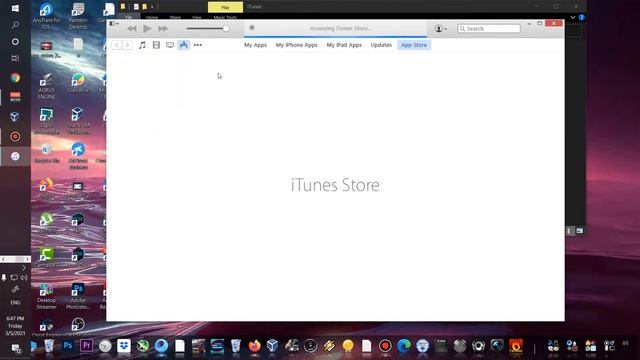Switch to the Updates tab
The width and height of the screenshot is (640, 360).
pos(381,45)
